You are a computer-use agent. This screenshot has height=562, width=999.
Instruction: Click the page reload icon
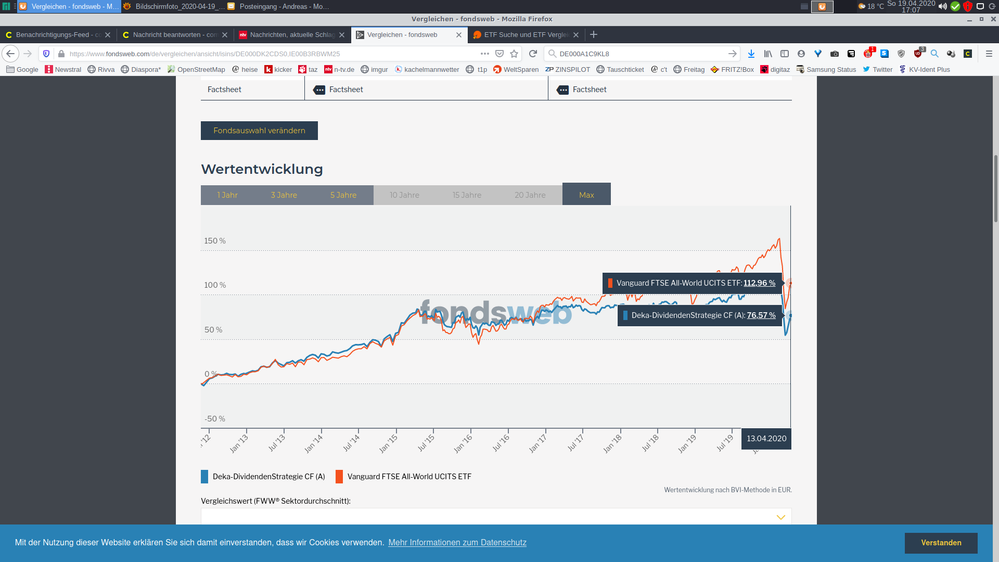pyautogui.click(x=534, y=53)
